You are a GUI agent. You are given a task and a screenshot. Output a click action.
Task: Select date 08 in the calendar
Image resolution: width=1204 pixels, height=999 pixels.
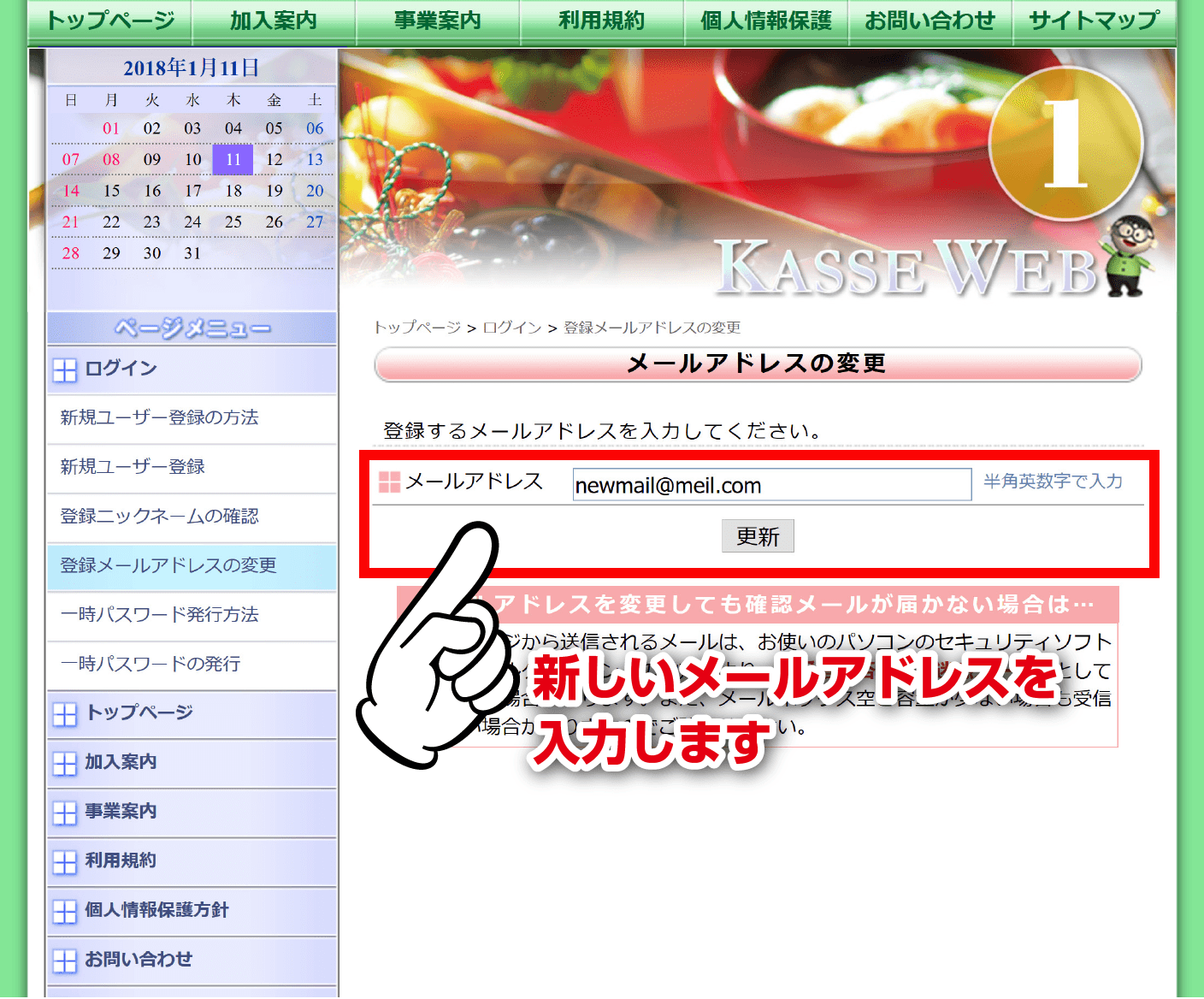pos(111,159)
